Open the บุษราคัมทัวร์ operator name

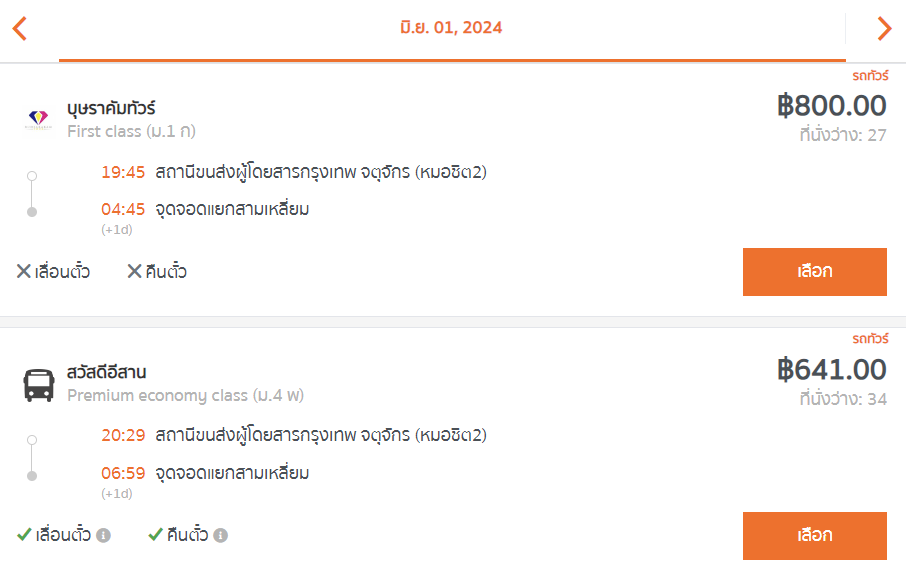pyautogui.click(x=111, y=108)
